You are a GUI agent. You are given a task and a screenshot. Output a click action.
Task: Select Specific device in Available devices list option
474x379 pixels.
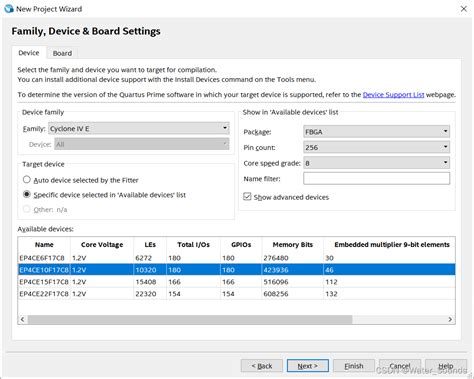pos(27,194)
